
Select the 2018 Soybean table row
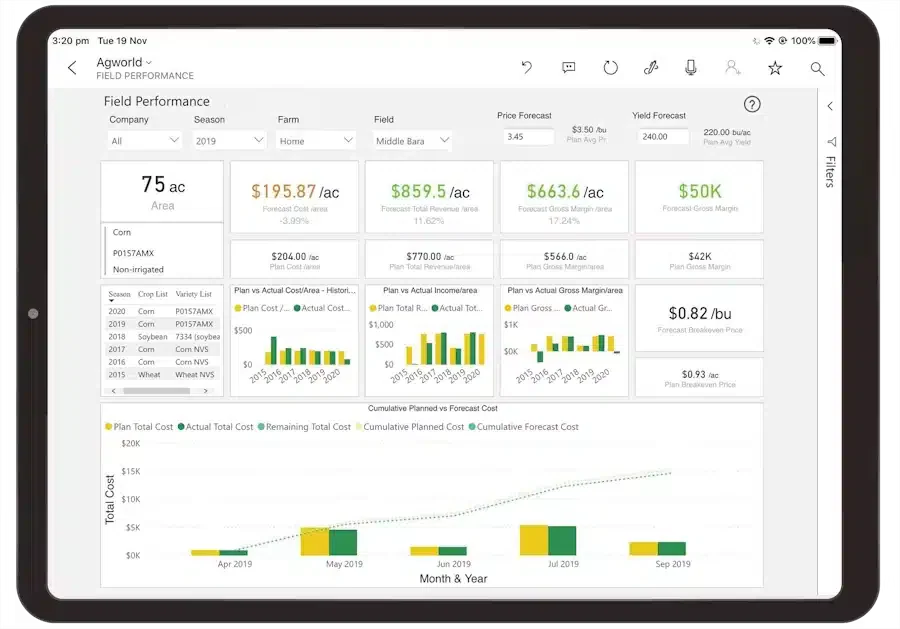(x=162, y=337)
